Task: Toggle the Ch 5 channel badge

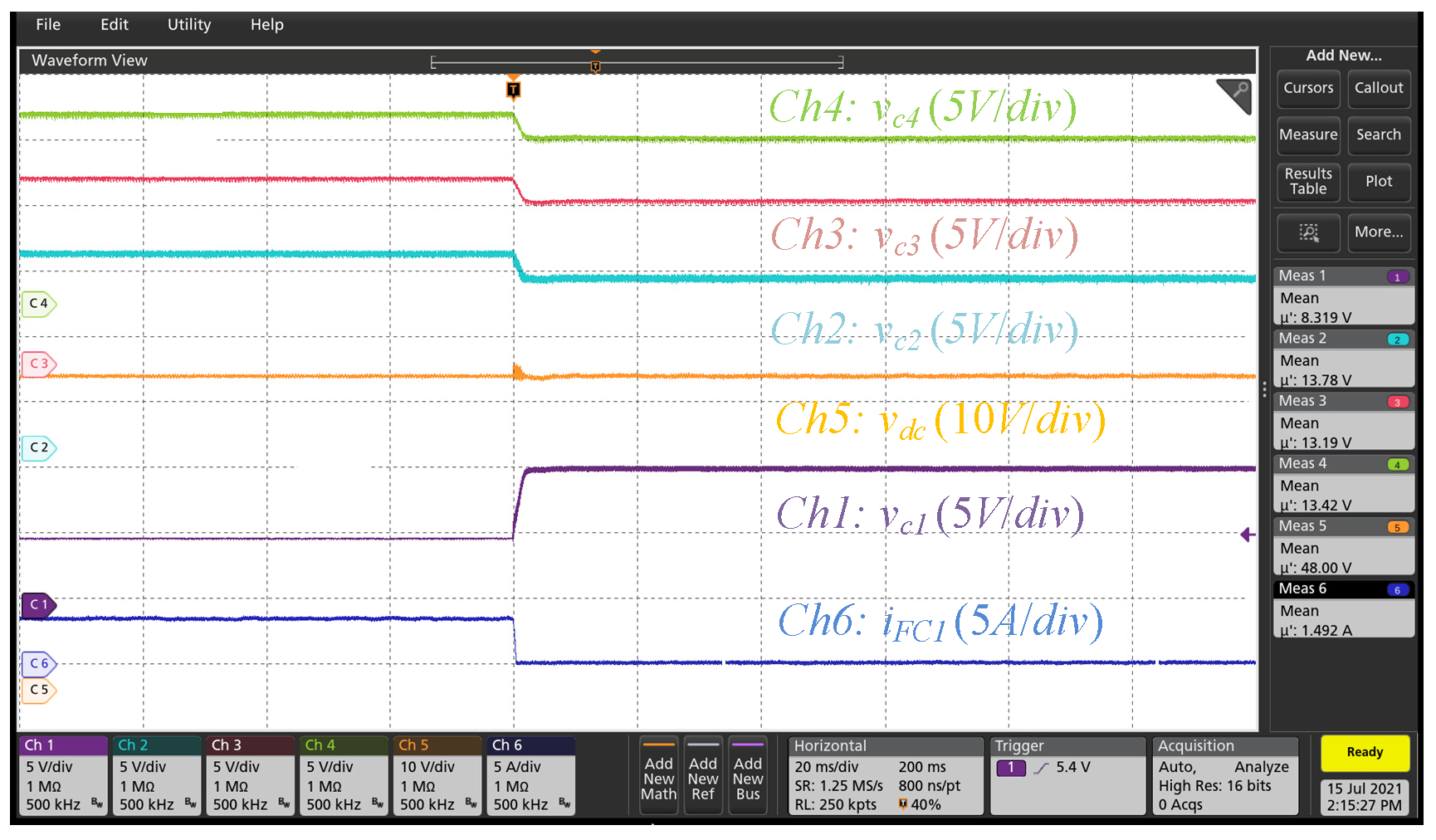Action: coord(437,775)
